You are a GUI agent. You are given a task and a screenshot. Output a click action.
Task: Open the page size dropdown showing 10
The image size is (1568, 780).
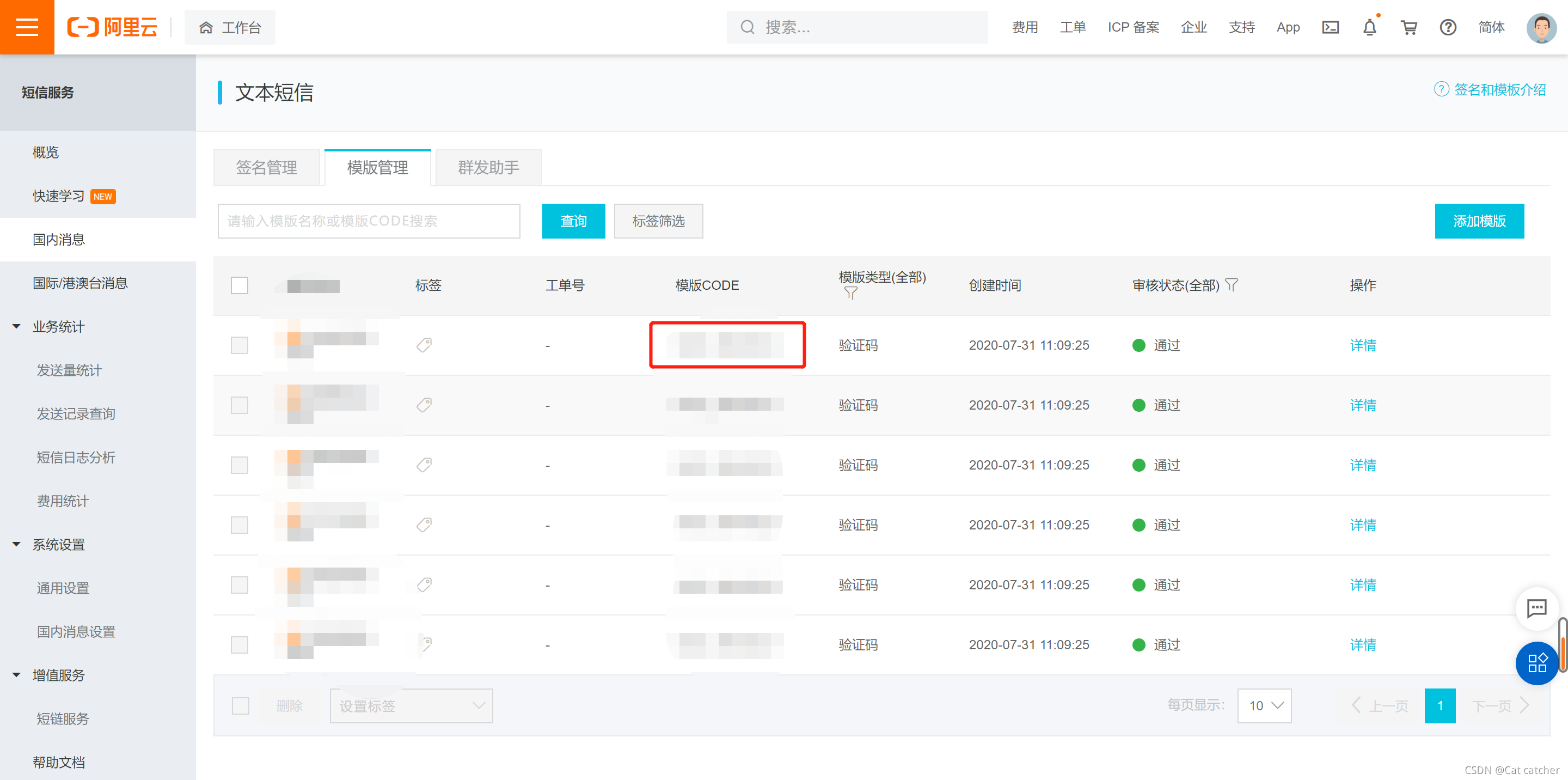click(x=1264, y=706)
